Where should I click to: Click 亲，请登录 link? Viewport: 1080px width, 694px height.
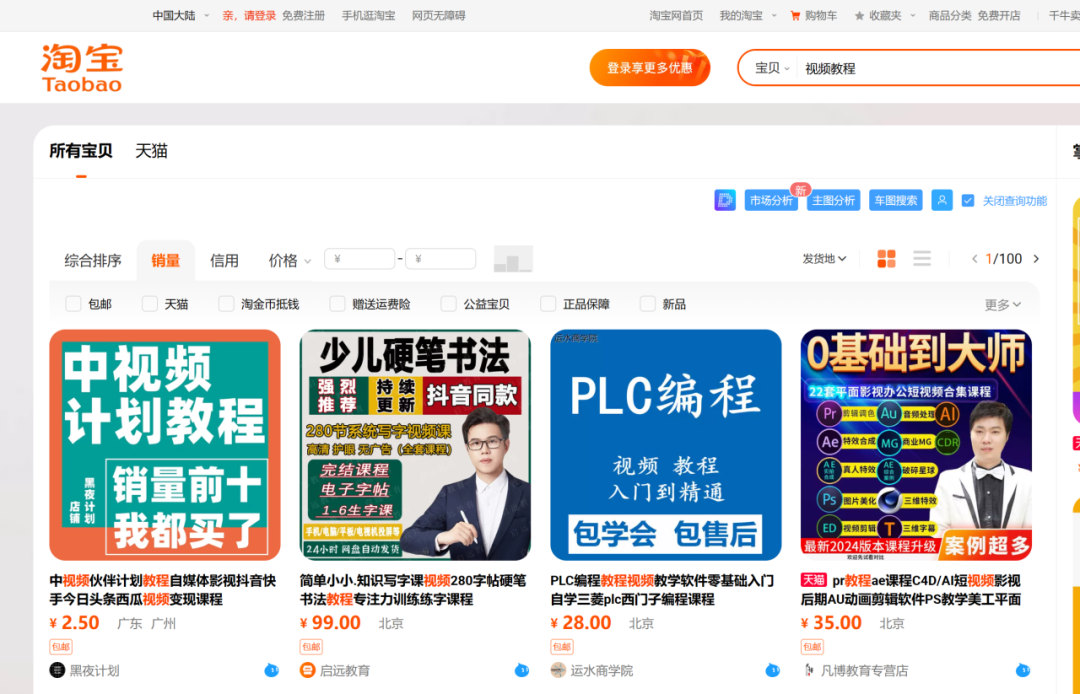(249, 15)
